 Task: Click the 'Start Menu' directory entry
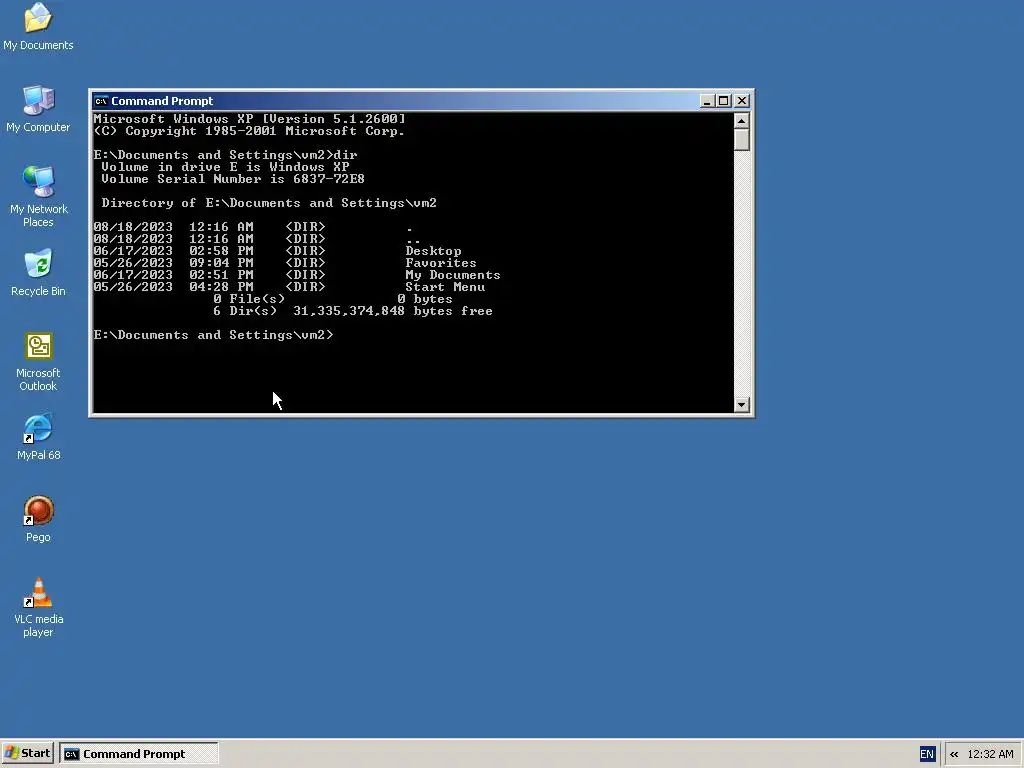(x=445, y=287)
